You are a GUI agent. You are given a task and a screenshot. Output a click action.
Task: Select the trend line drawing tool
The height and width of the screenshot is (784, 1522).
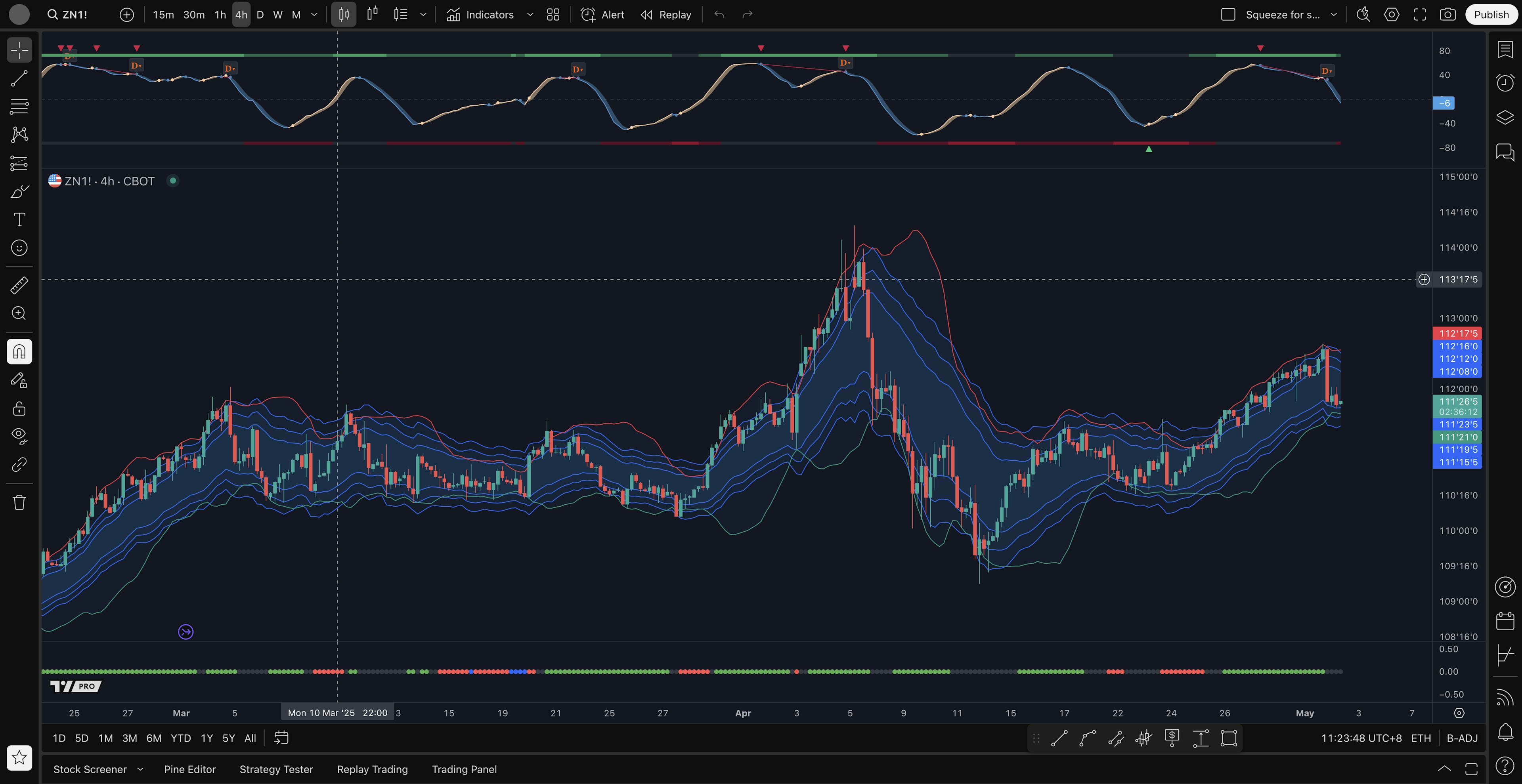19,78
